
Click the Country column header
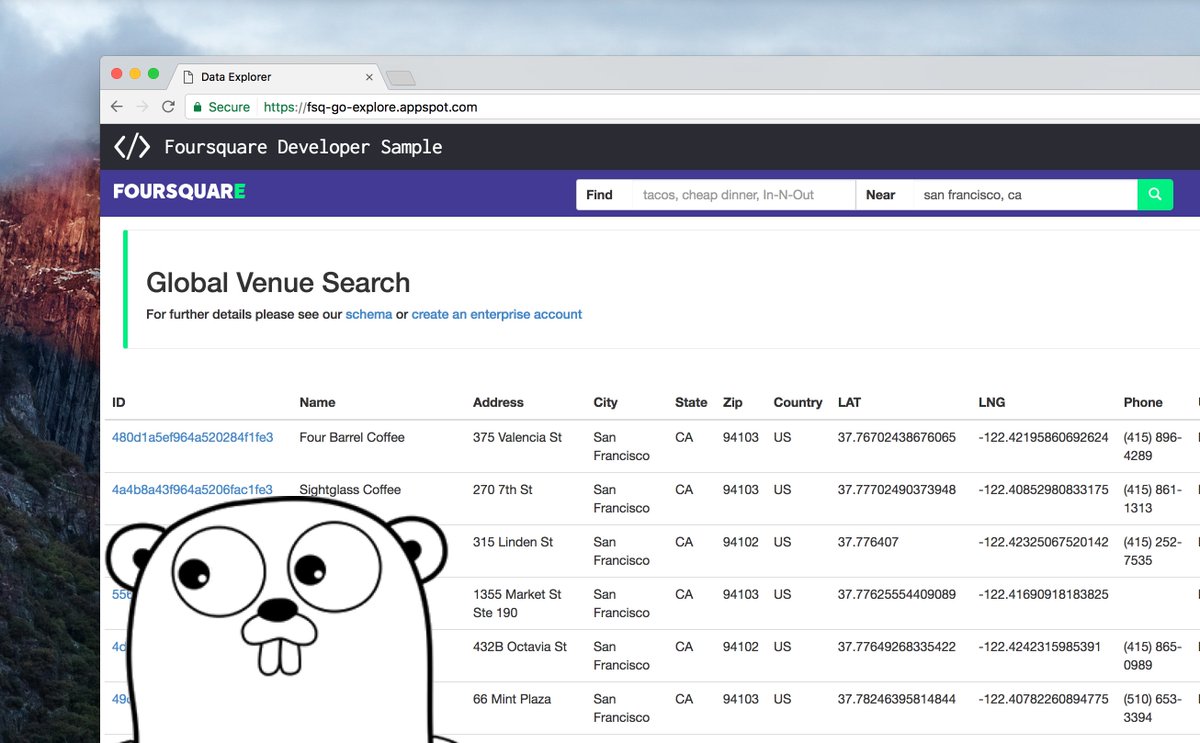pos(798,402)
